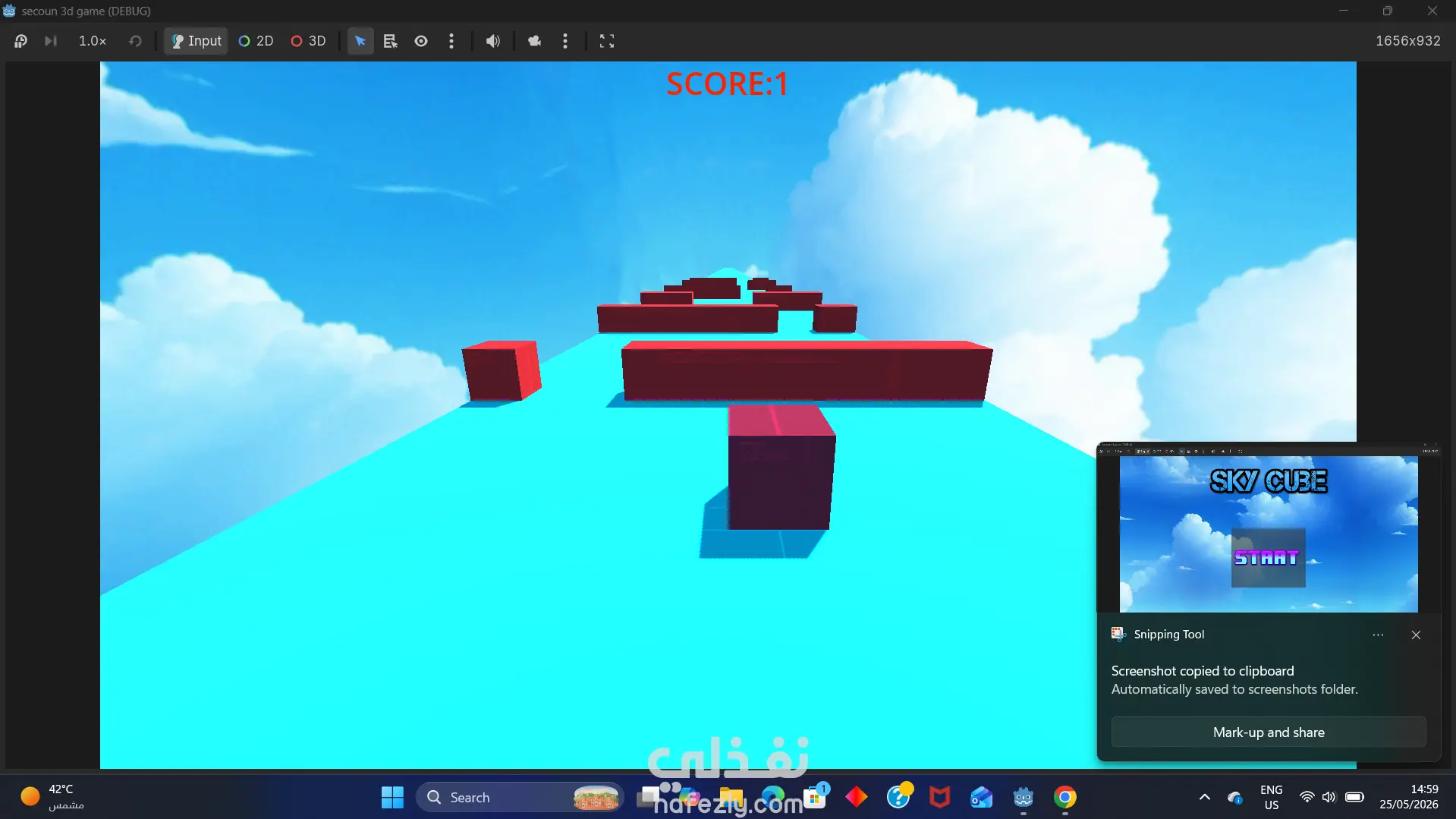This screenshot has height=819, width=1456.
Task: Click the taskbar Search box
Action: (x=520, y=797)
